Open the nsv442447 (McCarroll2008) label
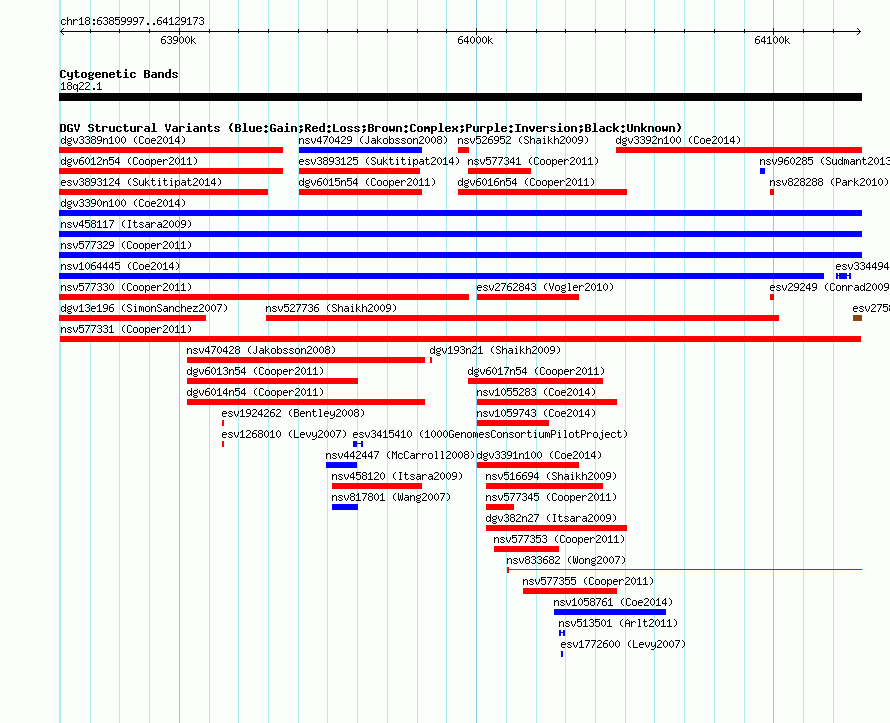This screenshot has width=890, height=723. pyautogui.click(x=400, y=455)
